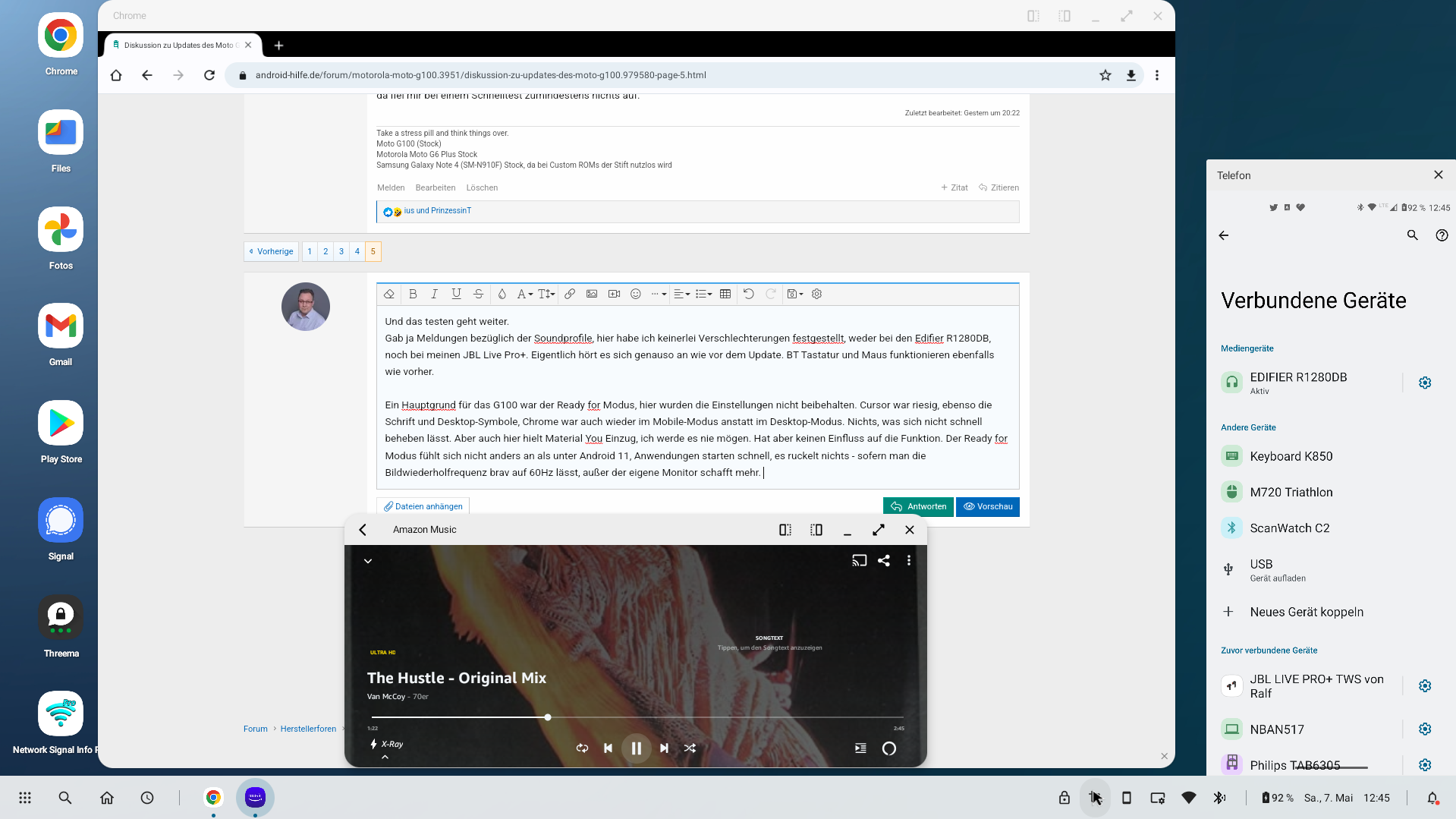The image size is (1456, 819).
Task: Open the font size dropdown
Action: click(x=547, y=295)
